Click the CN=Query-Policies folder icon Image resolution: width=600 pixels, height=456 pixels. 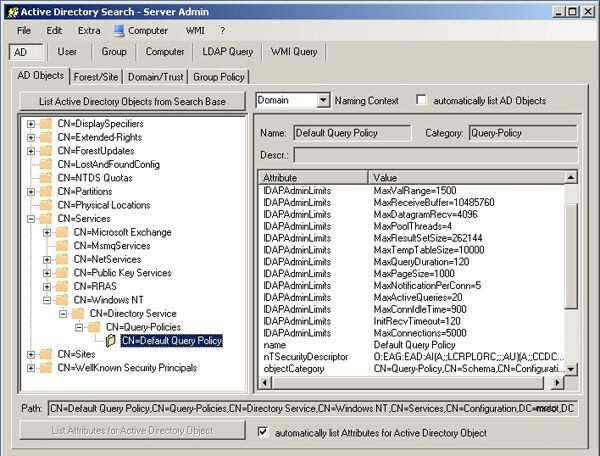click(x=96, y=327)
